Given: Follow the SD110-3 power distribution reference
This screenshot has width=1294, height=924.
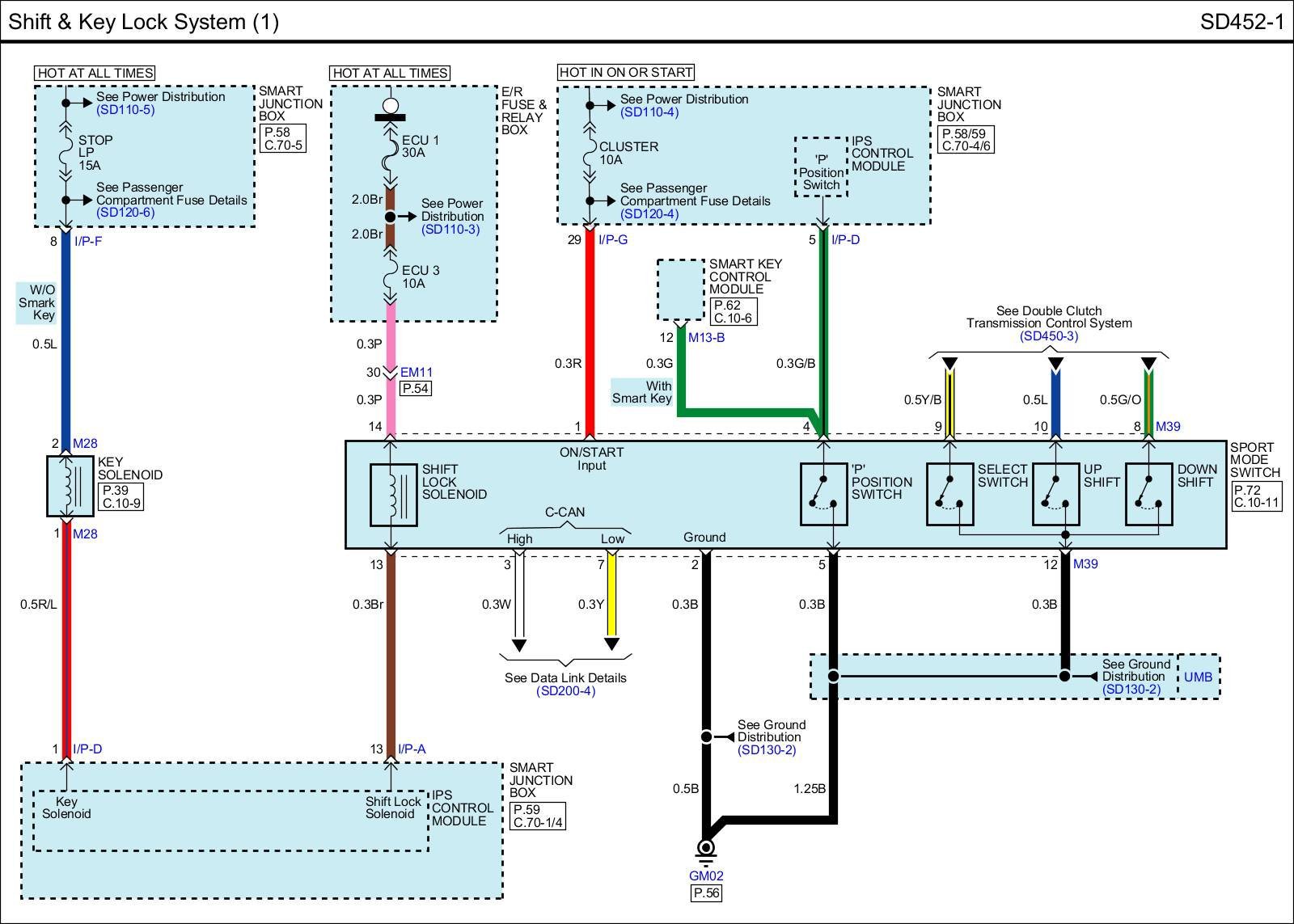Looking at the screenshot, I should pyautogui.click(x=450, y=230).
